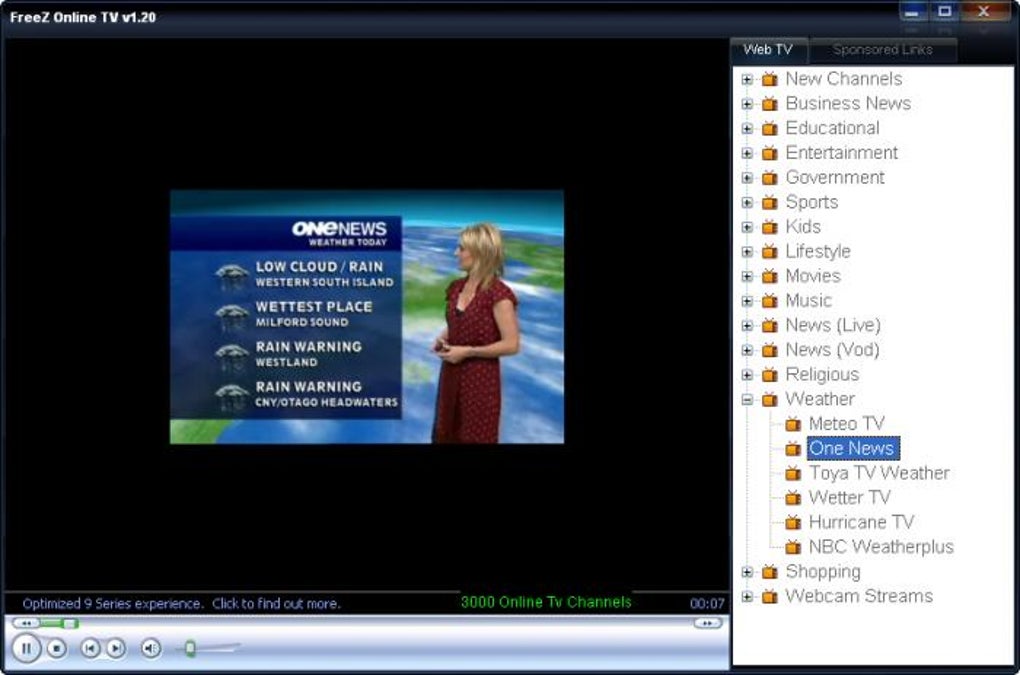Select the highlighted One News channel
The height and width of the screenshot is (675, 1020).
pyautogui.click(x=853, y=449)
